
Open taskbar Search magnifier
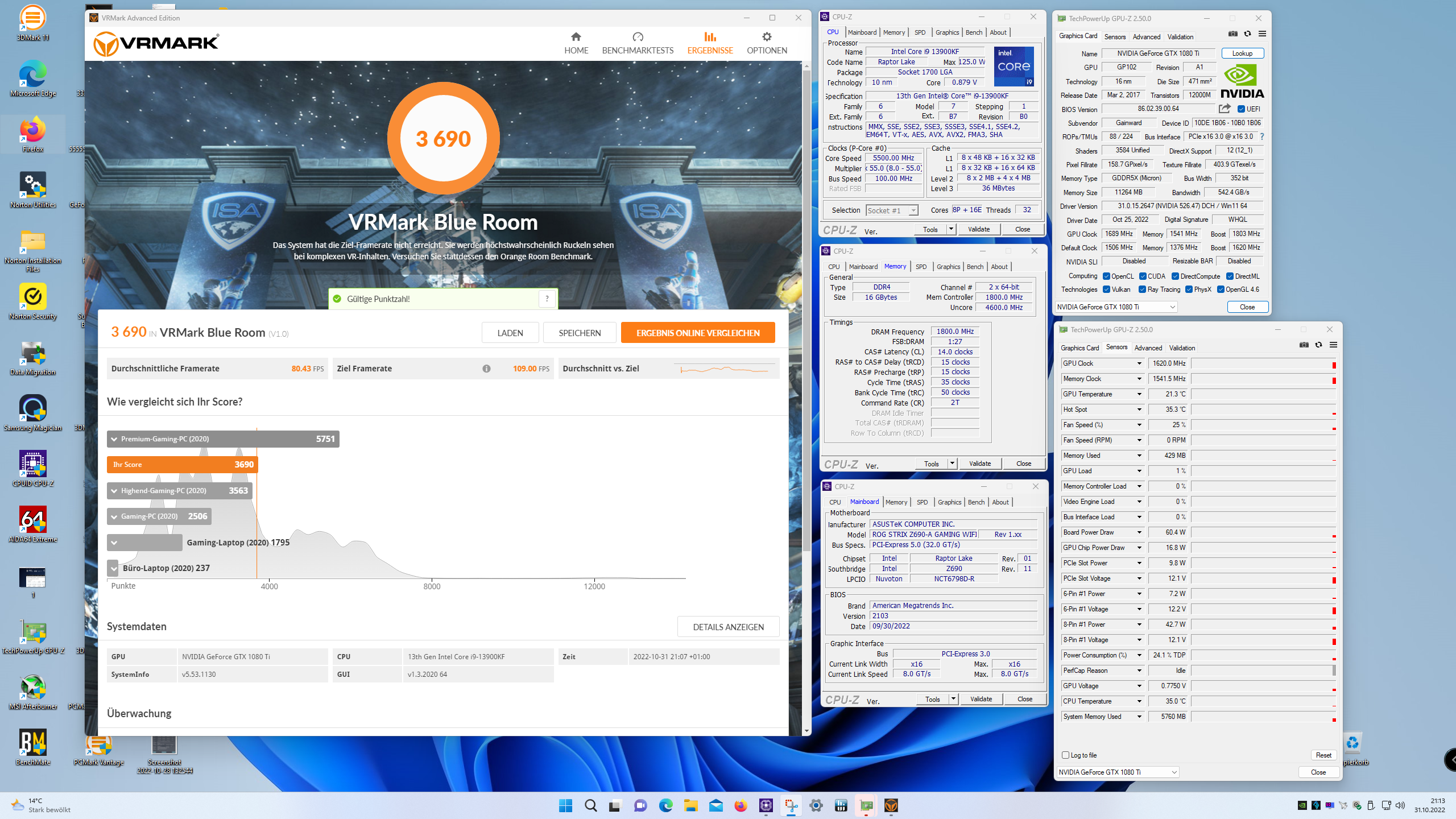click(x=590, y=805)
